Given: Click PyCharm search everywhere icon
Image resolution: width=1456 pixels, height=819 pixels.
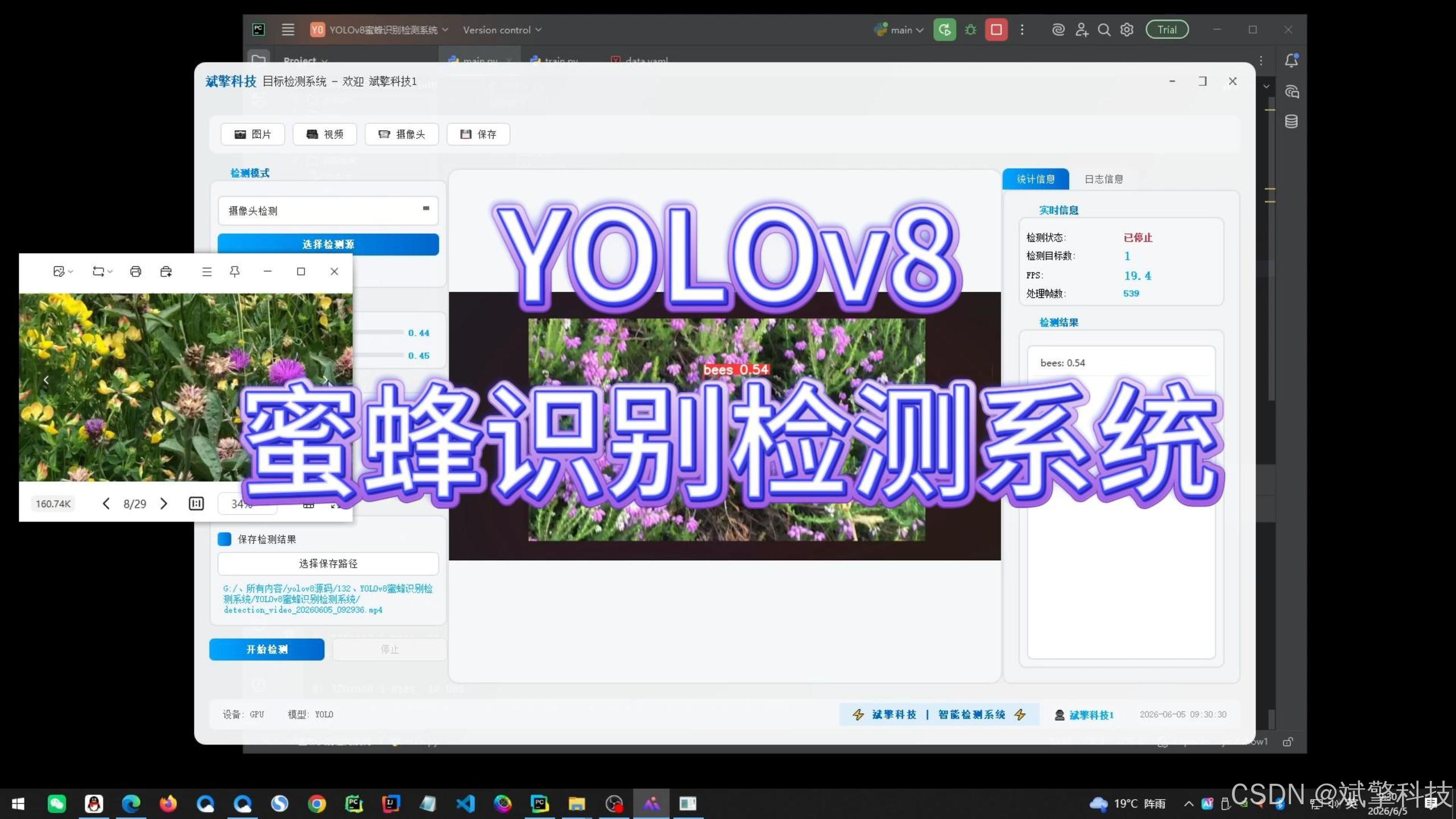Looking at the screenshot, I should (1104, 30).
